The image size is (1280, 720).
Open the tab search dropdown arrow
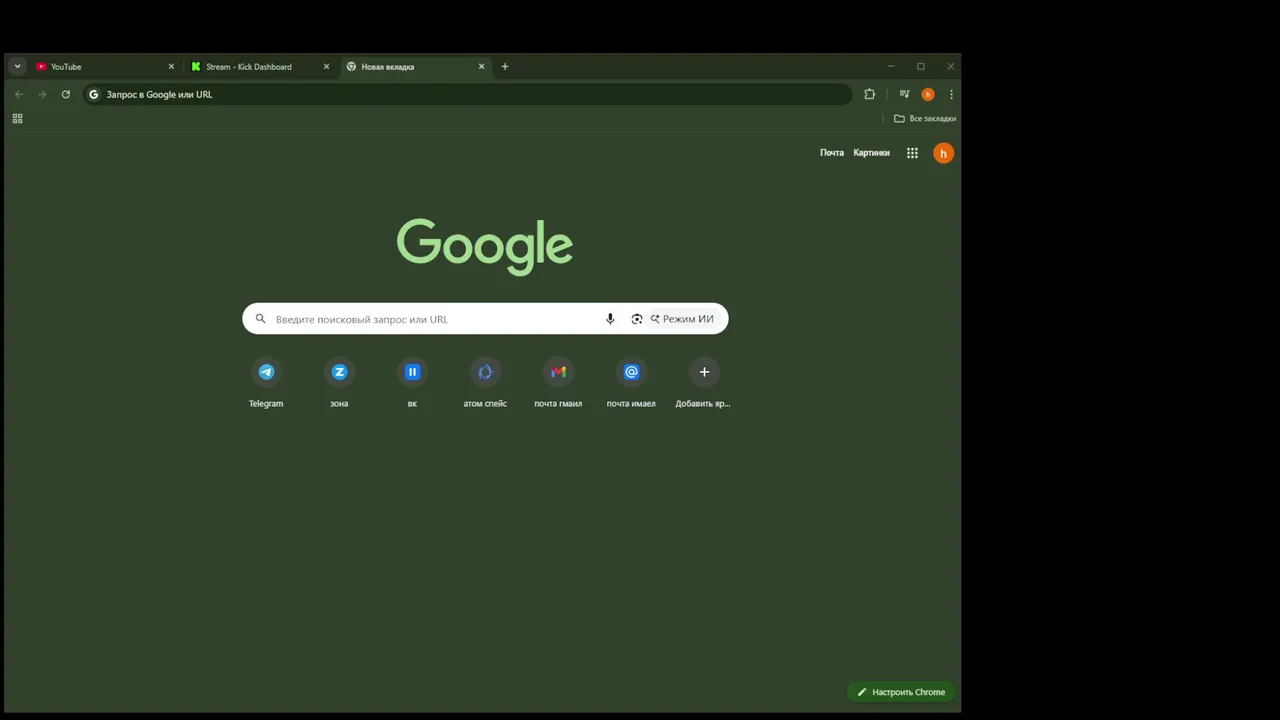(x=17, y=67)
